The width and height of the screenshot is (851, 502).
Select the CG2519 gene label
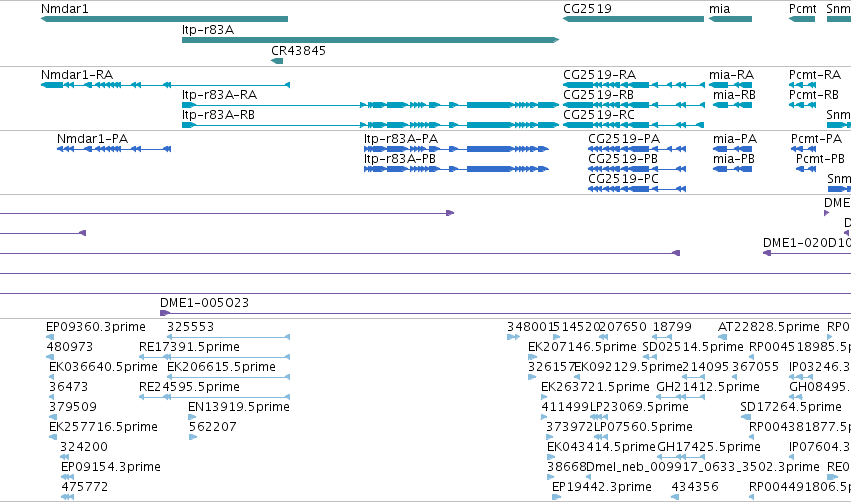(587, 9)
